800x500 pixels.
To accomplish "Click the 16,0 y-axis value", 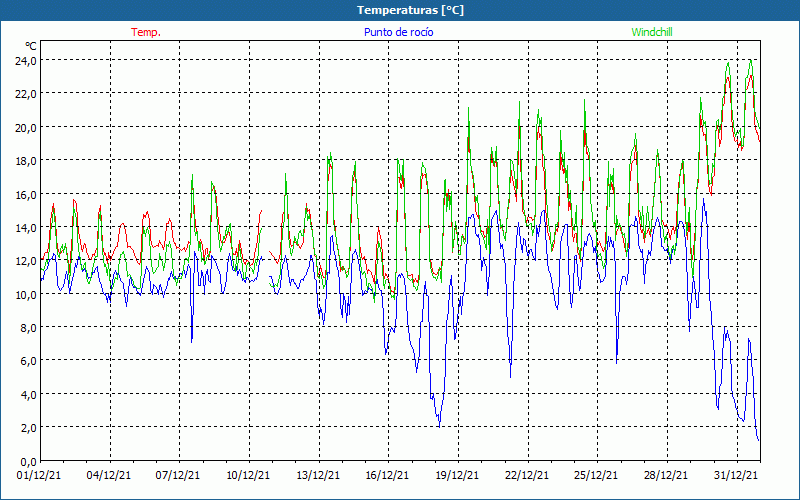I will [x=26, y=194].
